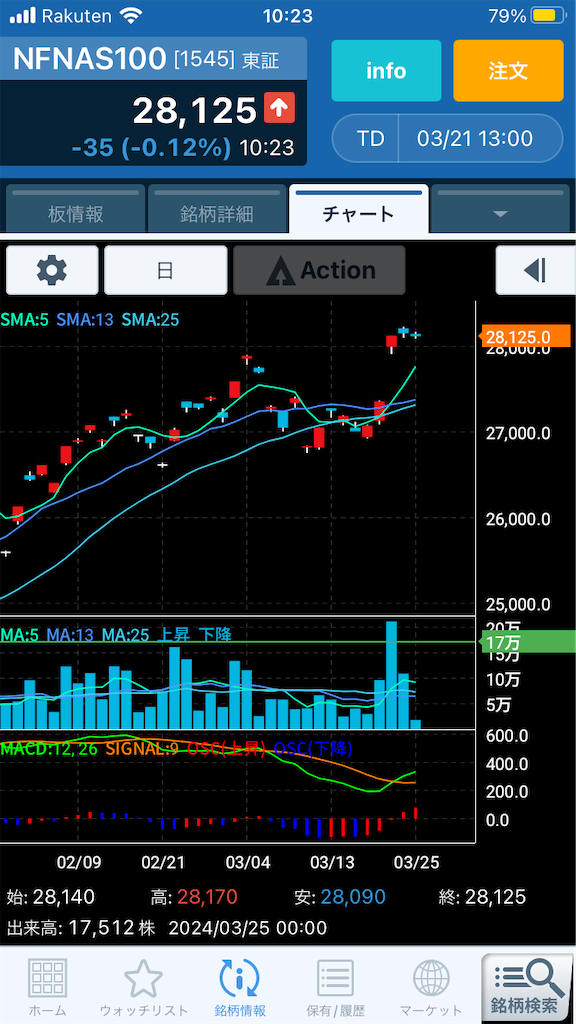Screen dimensions: 576x1024
Task: Collapse chart side panel arrow button
Action: pos(535,270)
